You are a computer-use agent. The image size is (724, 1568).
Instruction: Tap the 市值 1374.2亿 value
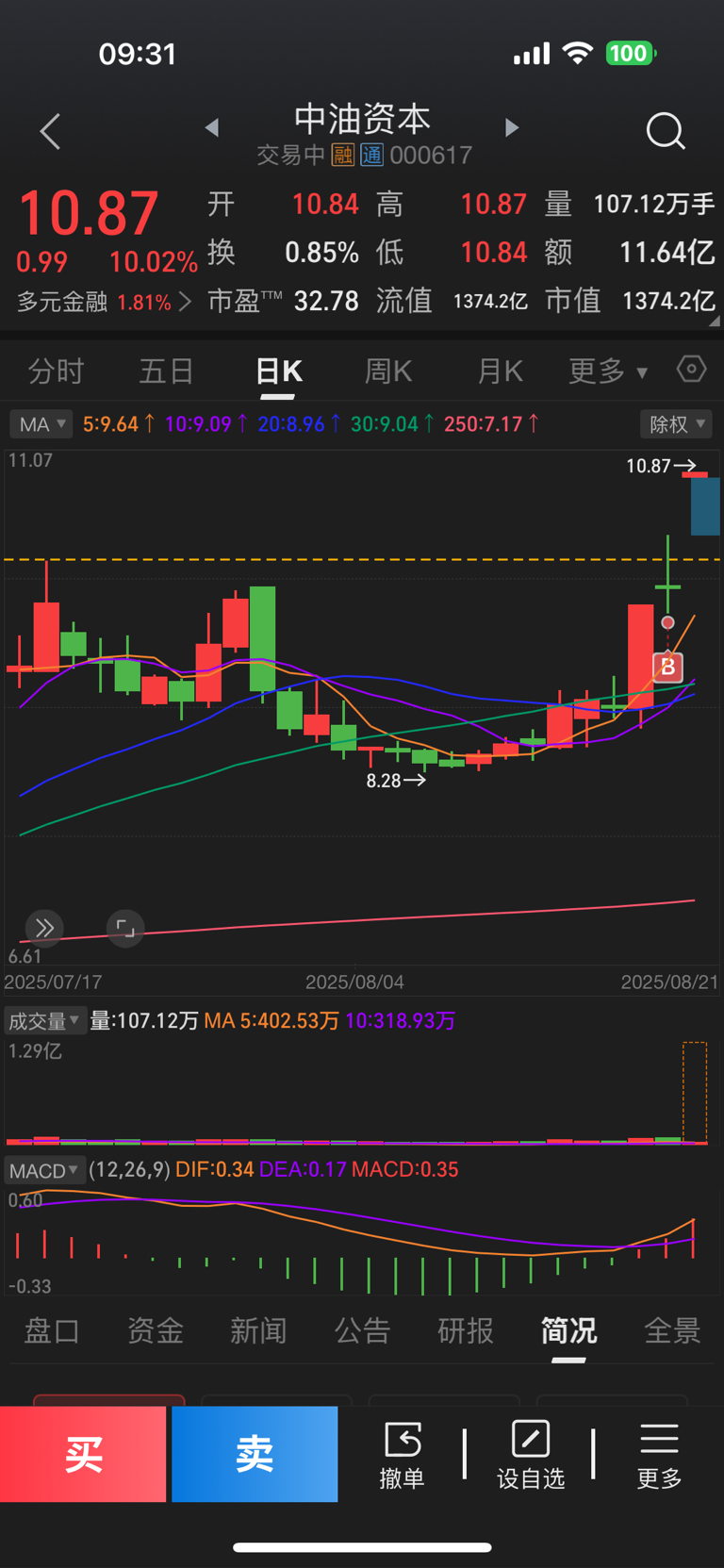click(668, 301)
